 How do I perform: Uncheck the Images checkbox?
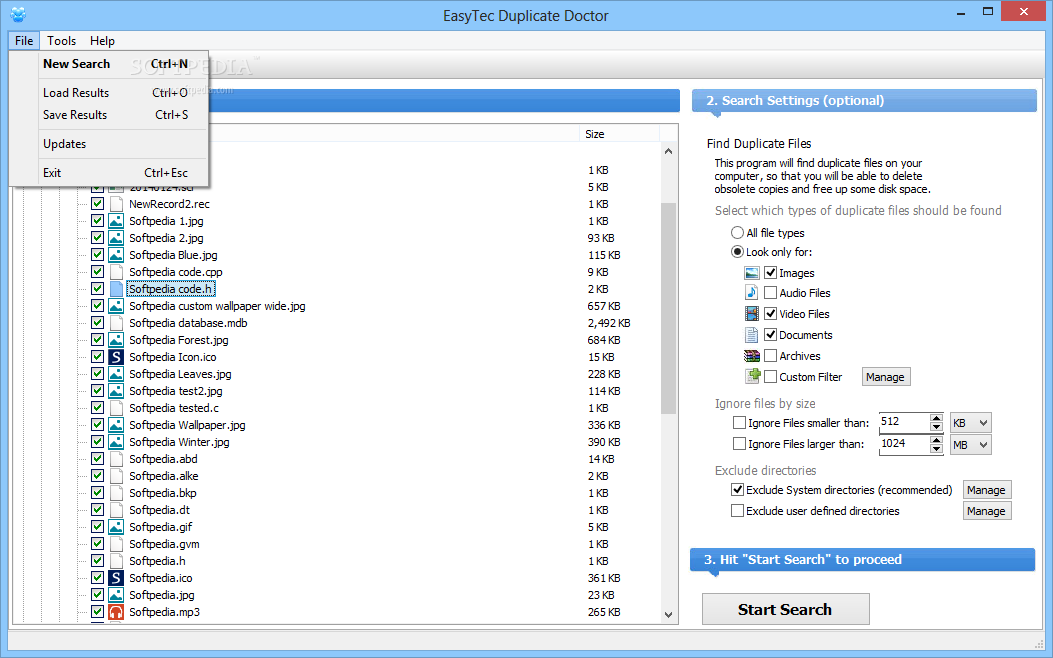pyautogui.click(x=771, y=273)
